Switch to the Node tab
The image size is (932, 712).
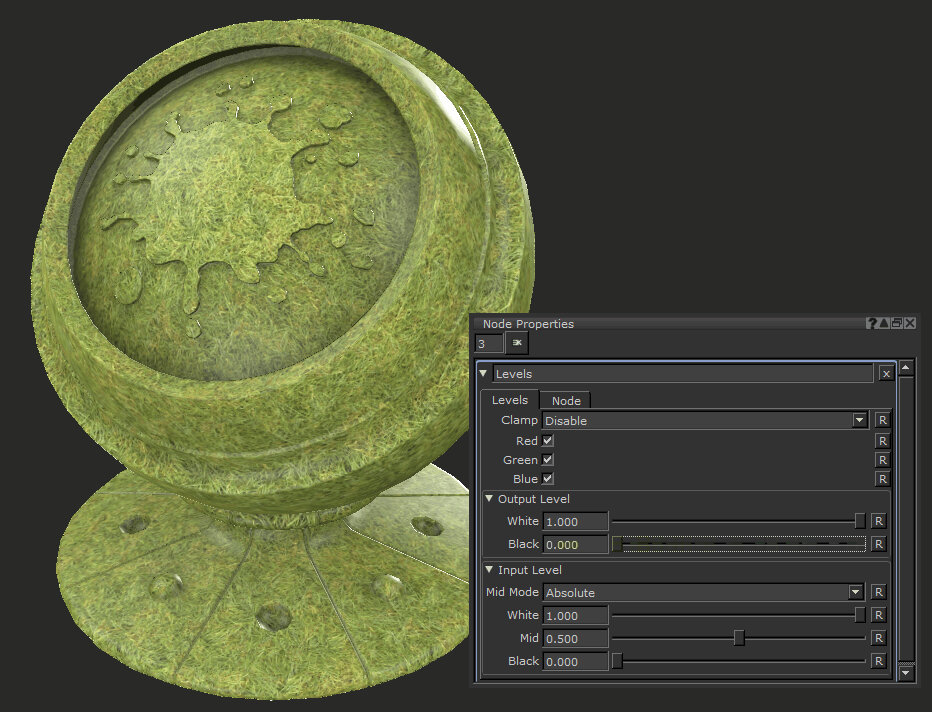pyautogui.click(x=566, y=400)
